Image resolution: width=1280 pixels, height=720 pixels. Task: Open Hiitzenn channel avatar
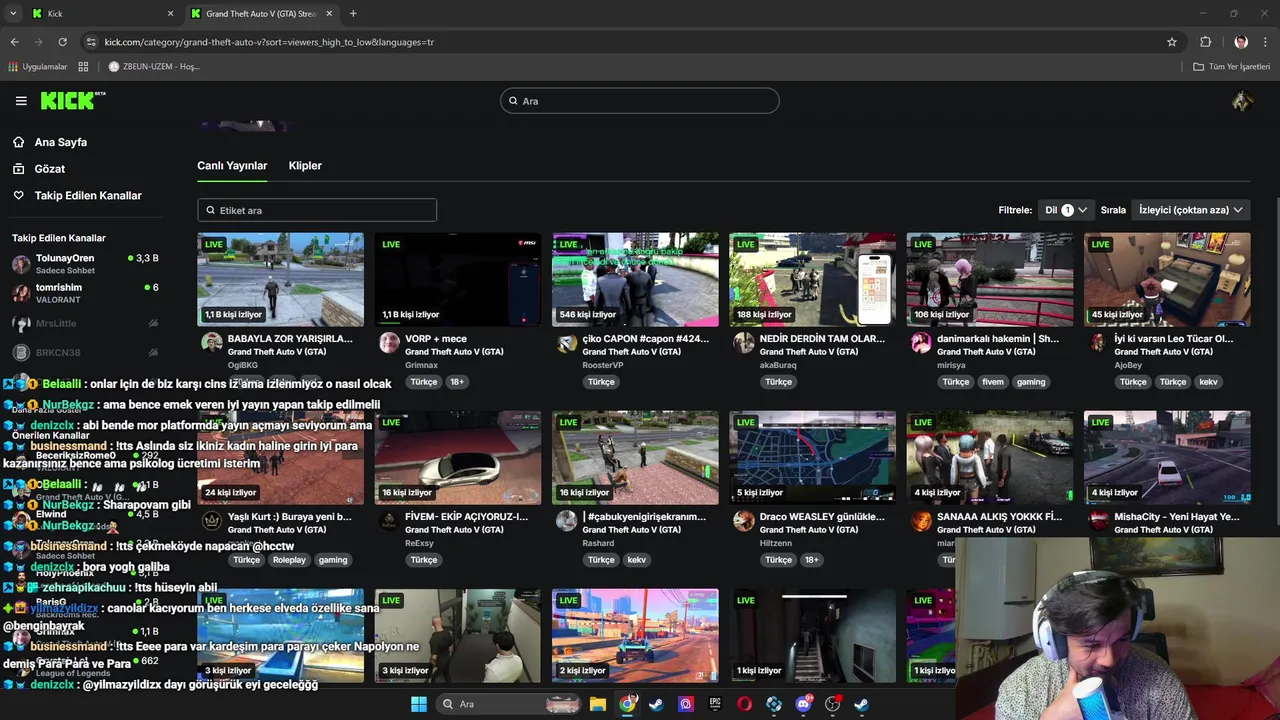[744, 521]
